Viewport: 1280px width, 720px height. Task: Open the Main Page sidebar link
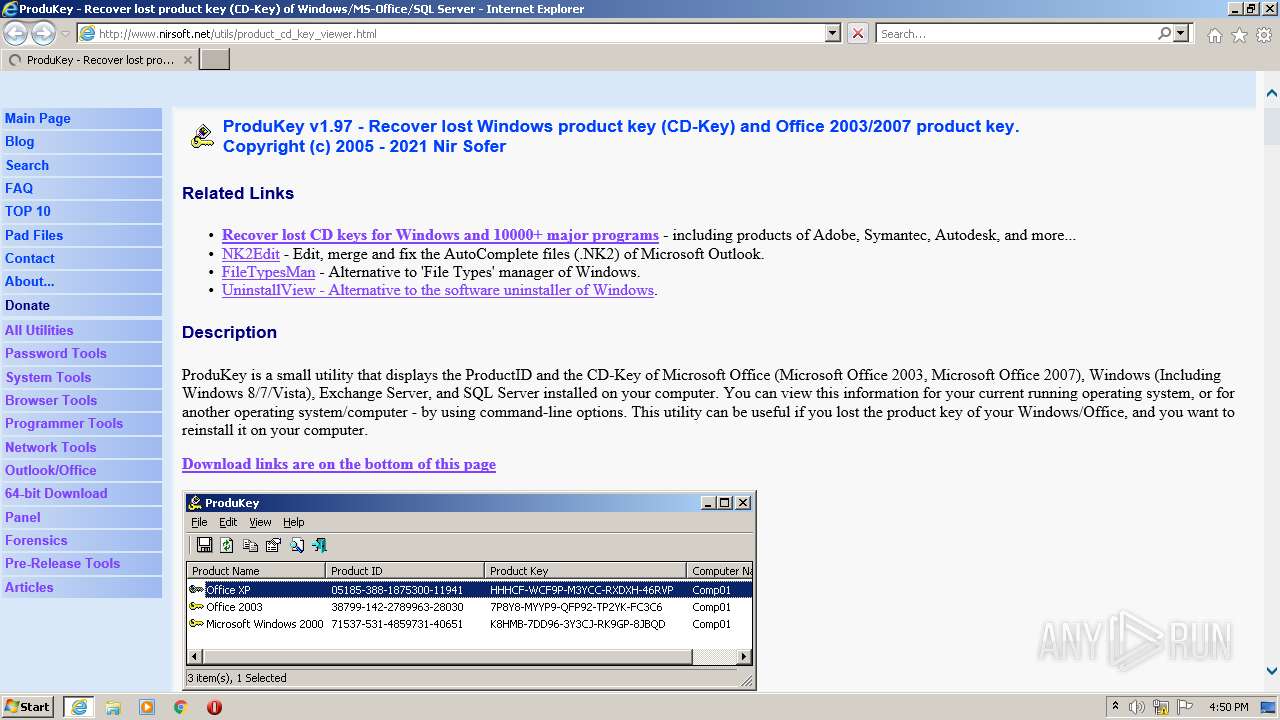point(81,118)
